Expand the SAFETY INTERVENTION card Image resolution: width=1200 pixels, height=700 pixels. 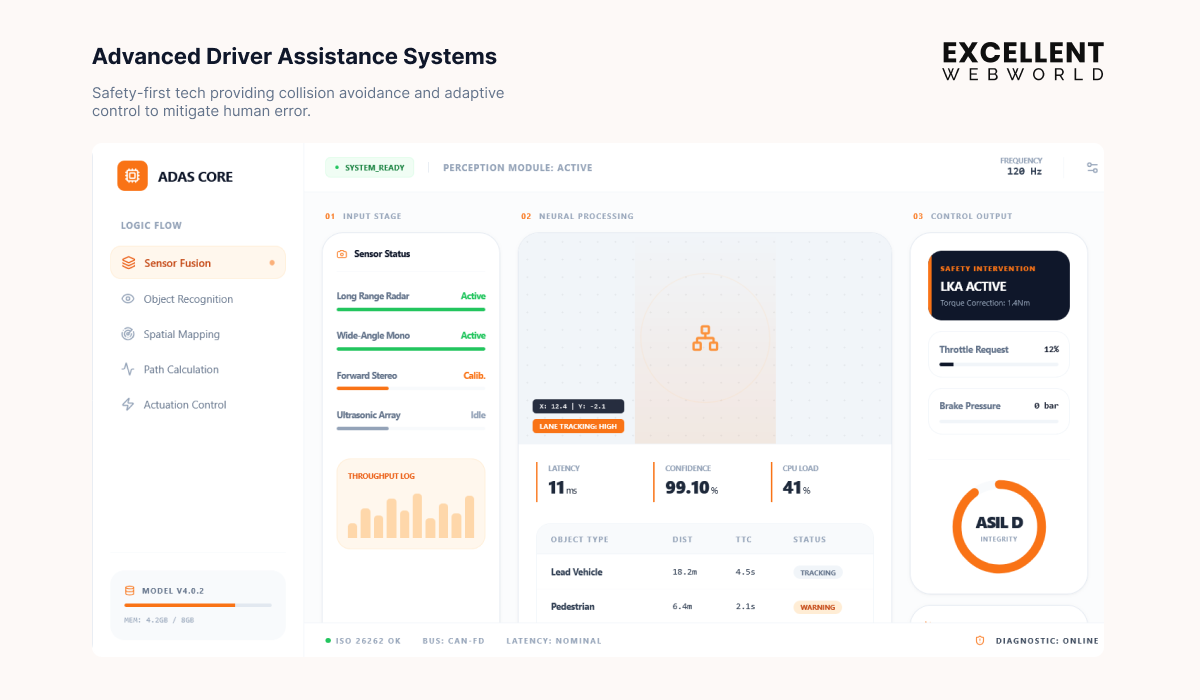pyautogui.click(x=998, y=285)
